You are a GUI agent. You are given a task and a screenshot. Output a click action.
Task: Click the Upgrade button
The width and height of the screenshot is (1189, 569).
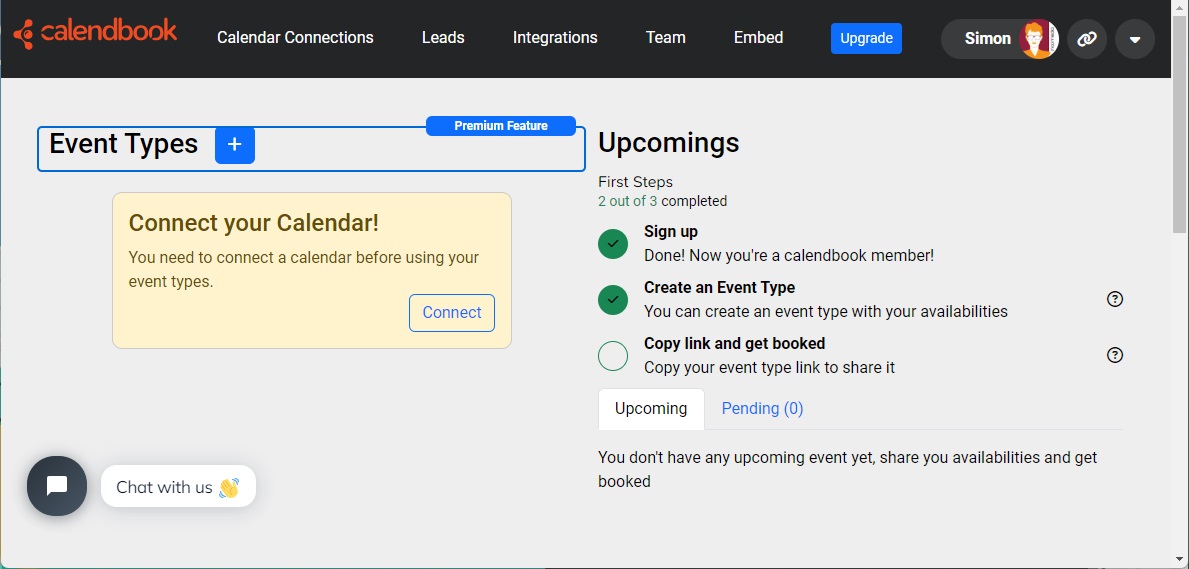click(x=866, y=39)
